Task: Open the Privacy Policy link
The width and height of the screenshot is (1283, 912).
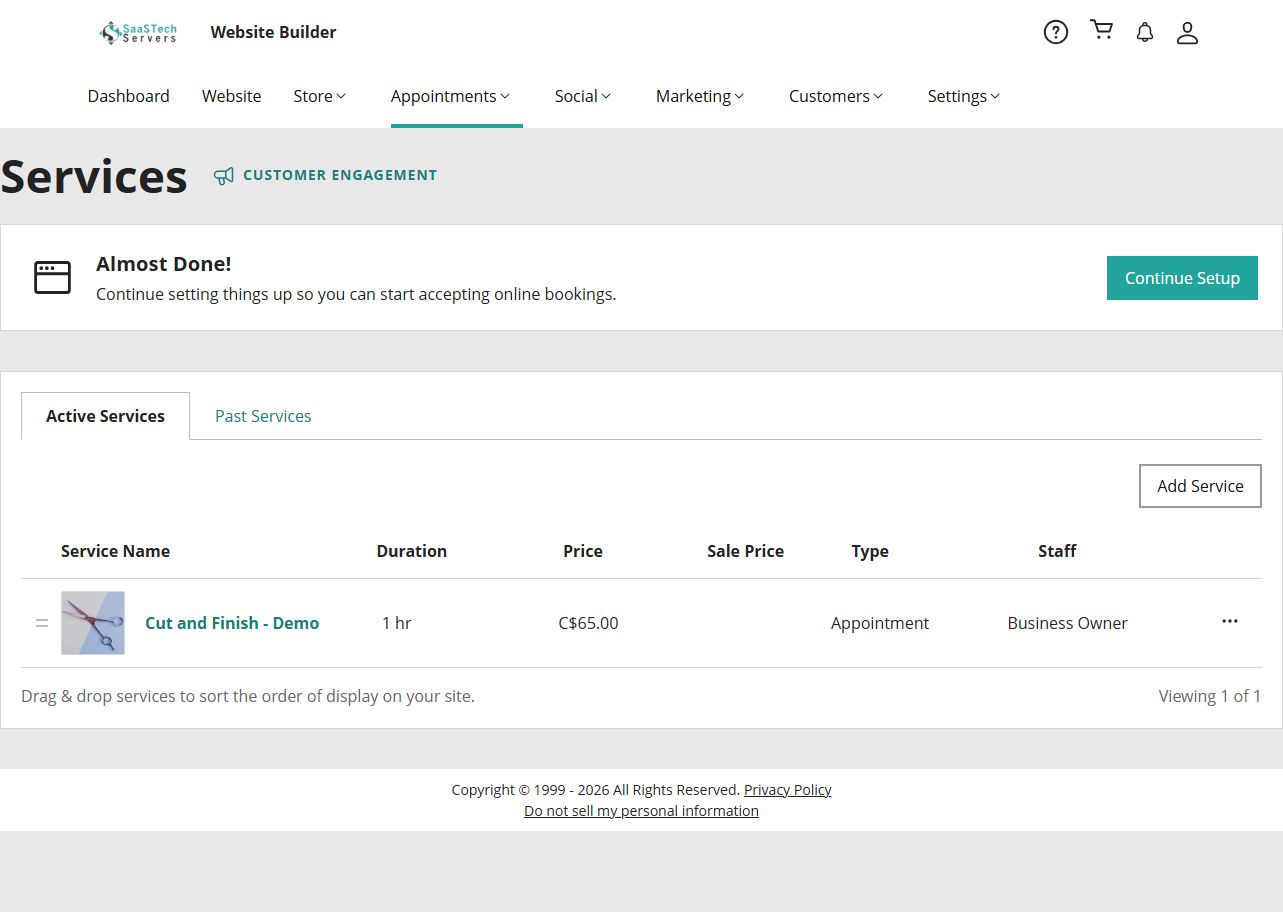Action: coord(788,790)
